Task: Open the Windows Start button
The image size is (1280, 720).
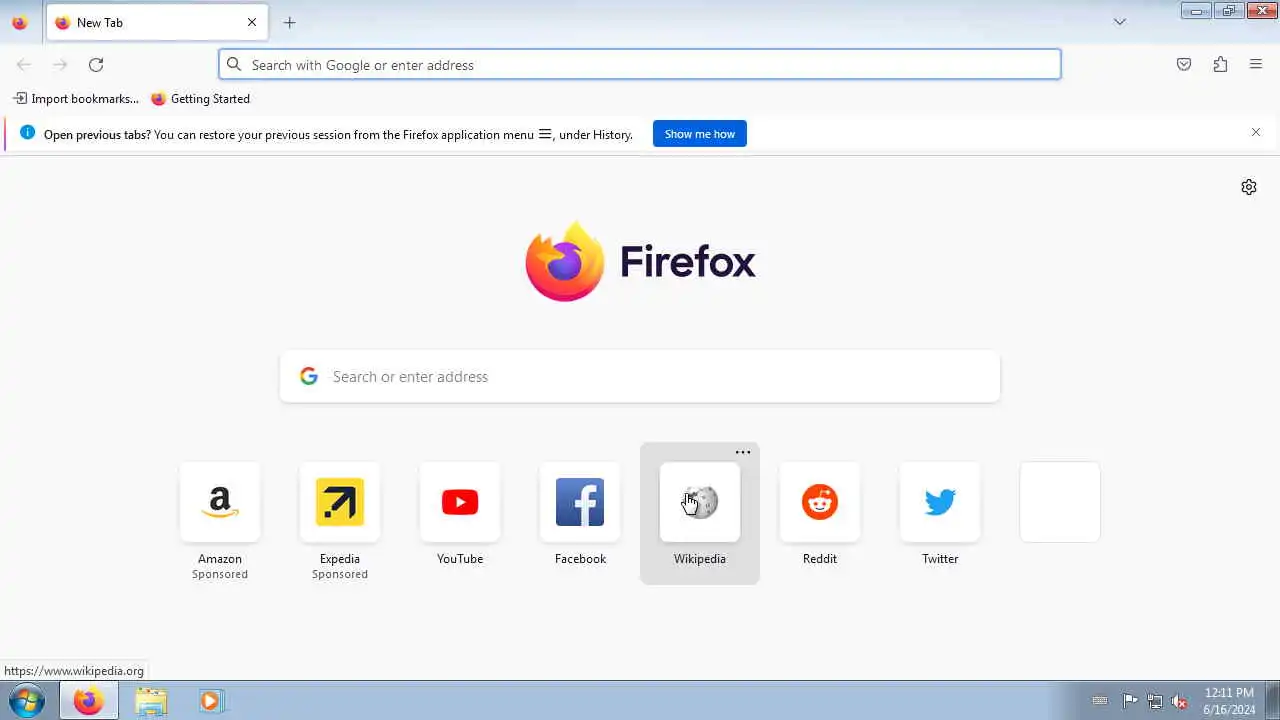Action: [27, 701]
